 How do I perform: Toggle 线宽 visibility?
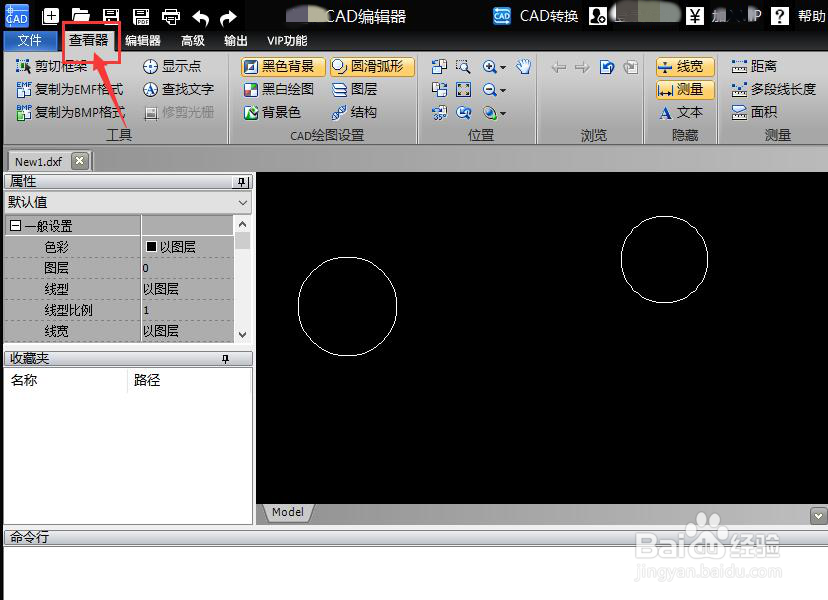685,67
